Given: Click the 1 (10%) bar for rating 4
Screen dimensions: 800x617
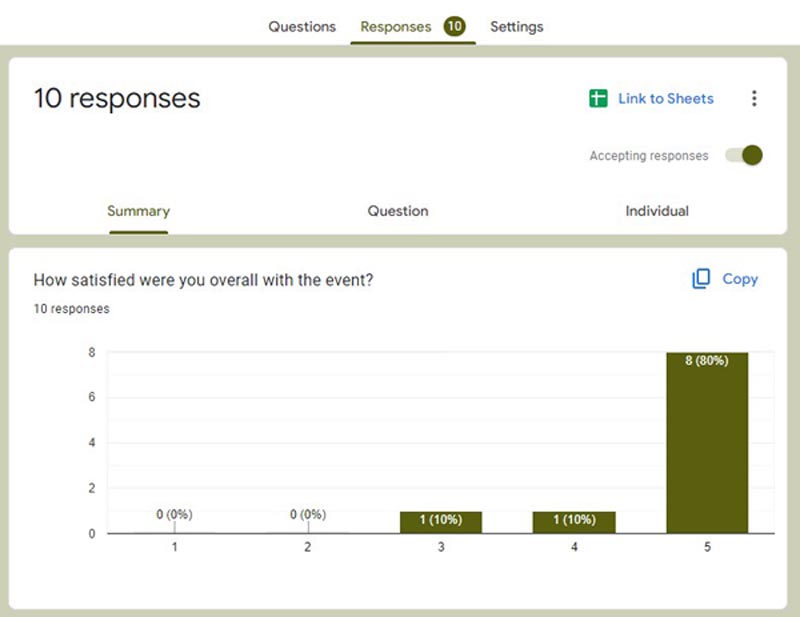Looking at the screenshot, I should pos(574,522).
